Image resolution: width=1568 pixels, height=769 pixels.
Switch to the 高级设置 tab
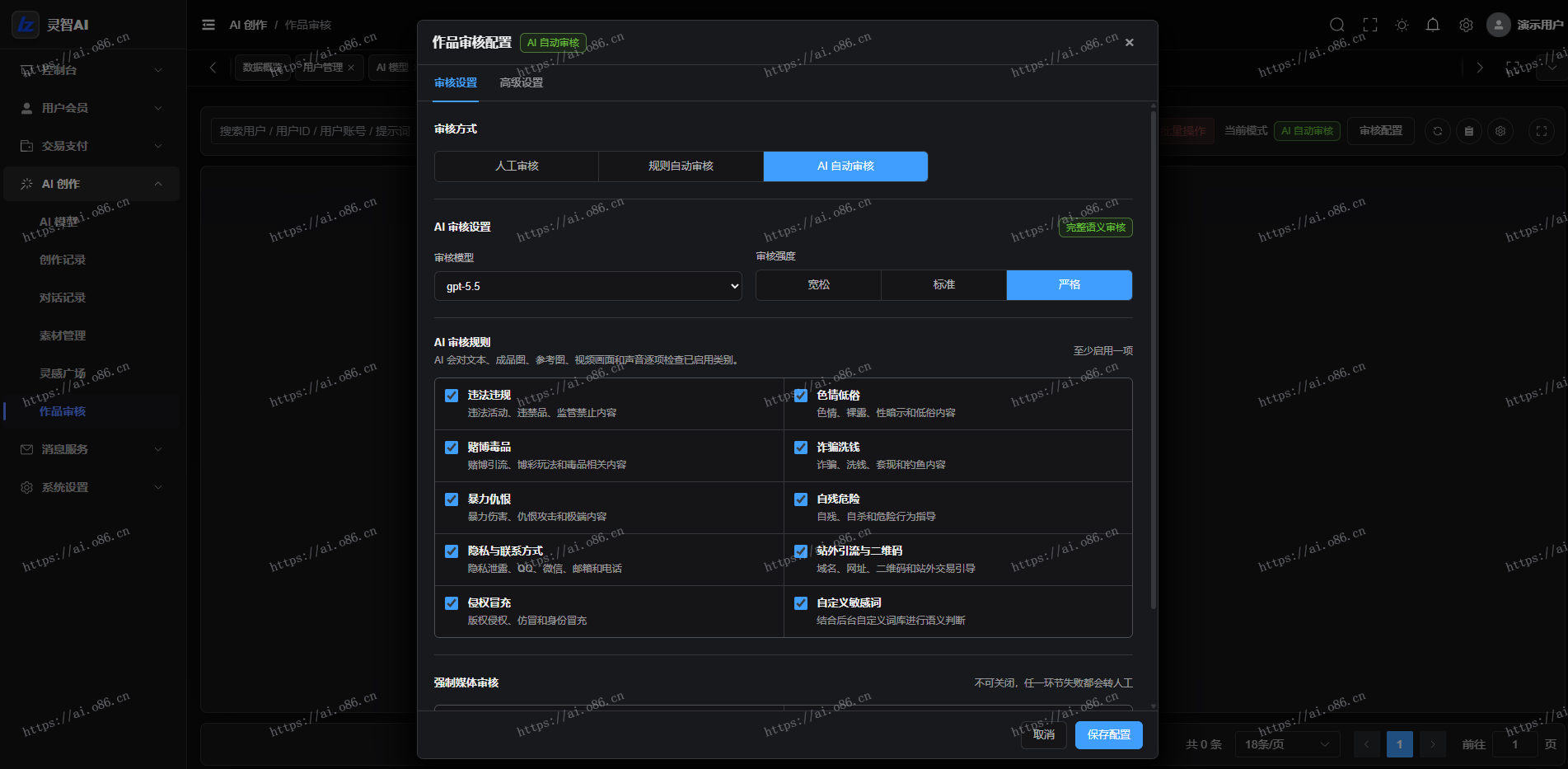(x=522, y=82)
